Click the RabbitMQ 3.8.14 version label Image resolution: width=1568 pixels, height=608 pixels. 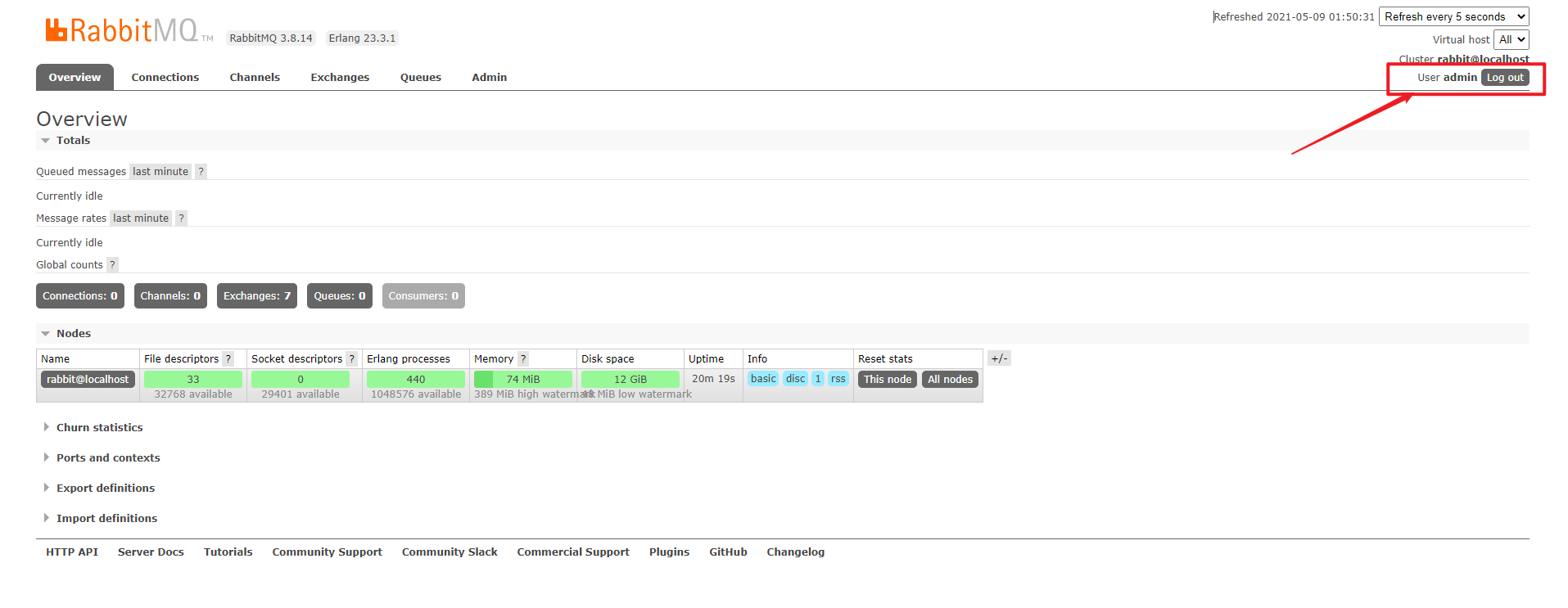271,38
